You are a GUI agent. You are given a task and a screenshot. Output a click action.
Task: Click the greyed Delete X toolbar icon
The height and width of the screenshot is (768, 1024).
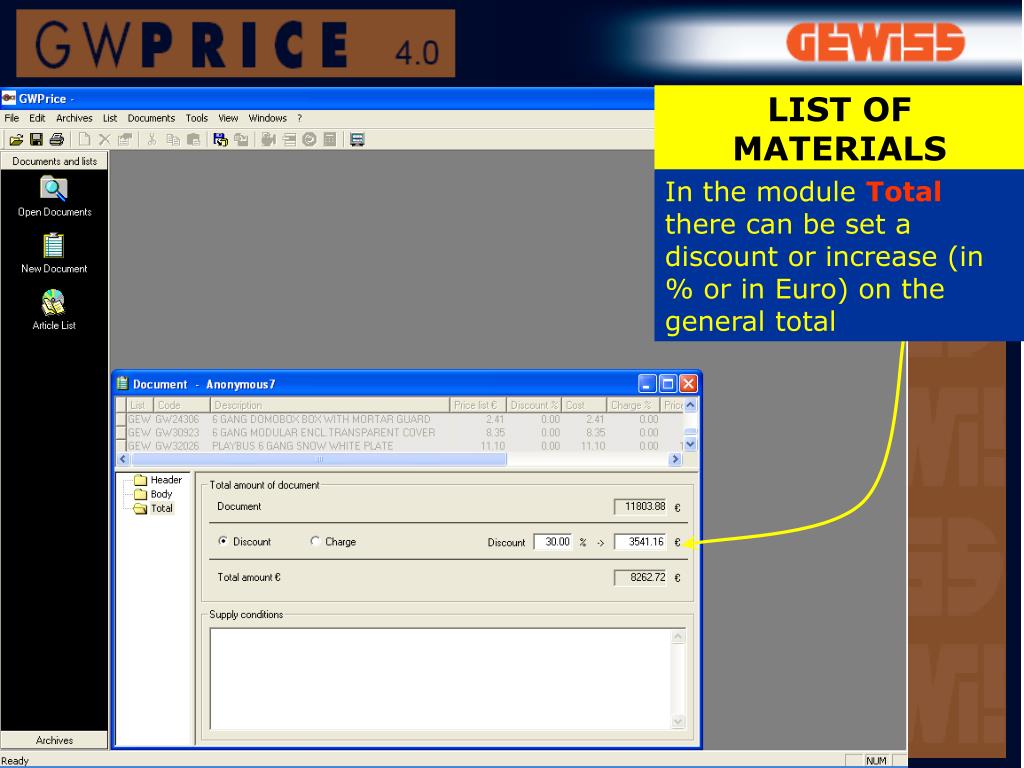(104, 139)
